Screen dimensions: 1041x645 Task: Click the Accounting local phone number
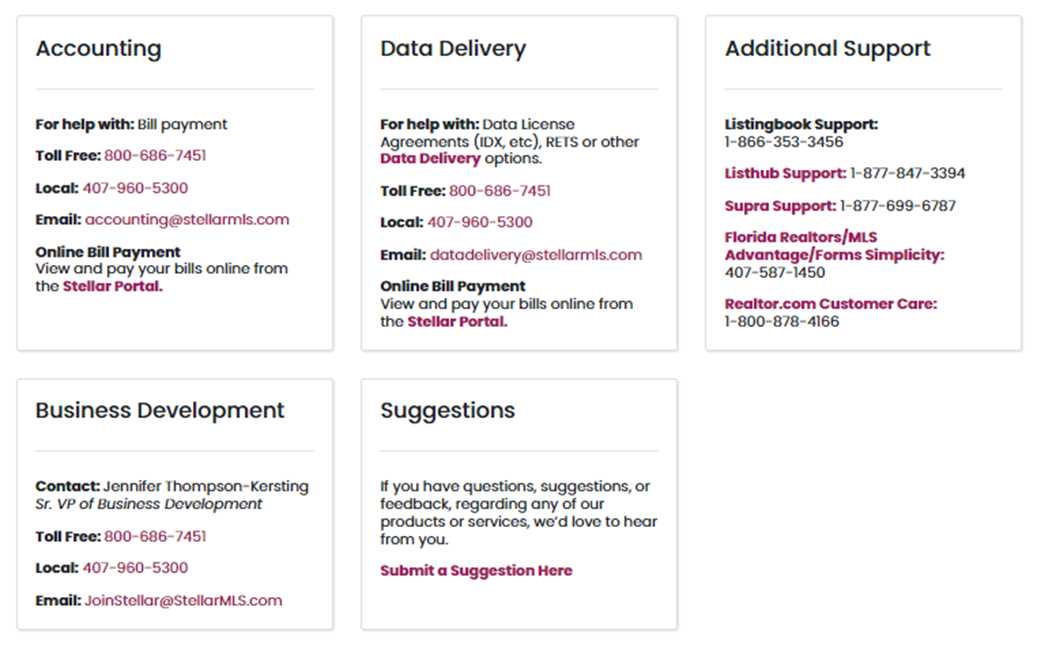135,188
